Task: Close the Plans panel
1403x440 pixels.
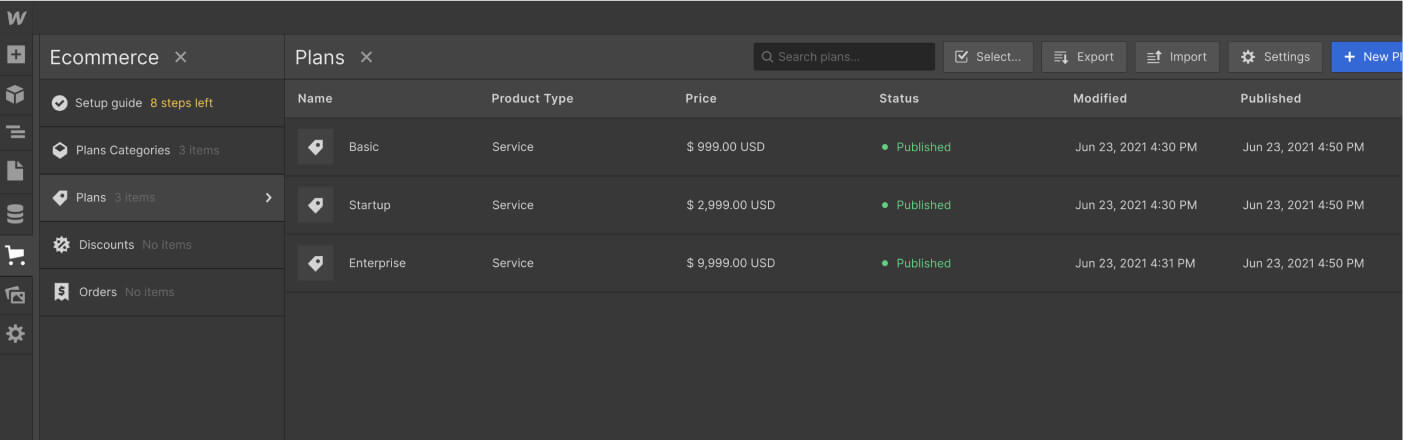Action: point(366,57)
